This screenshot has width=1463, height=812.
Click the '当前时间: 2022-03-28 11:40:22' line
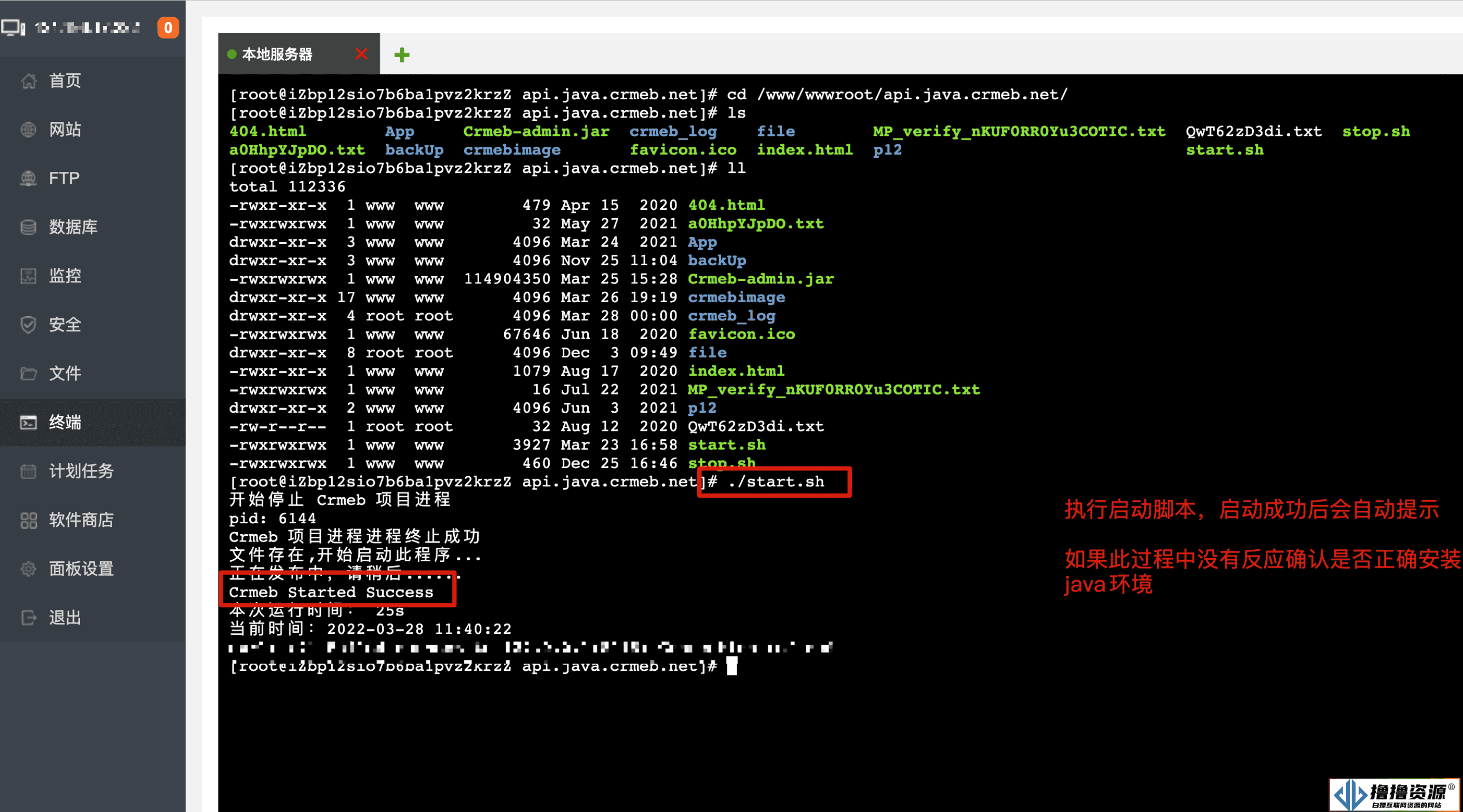point(370,629)
